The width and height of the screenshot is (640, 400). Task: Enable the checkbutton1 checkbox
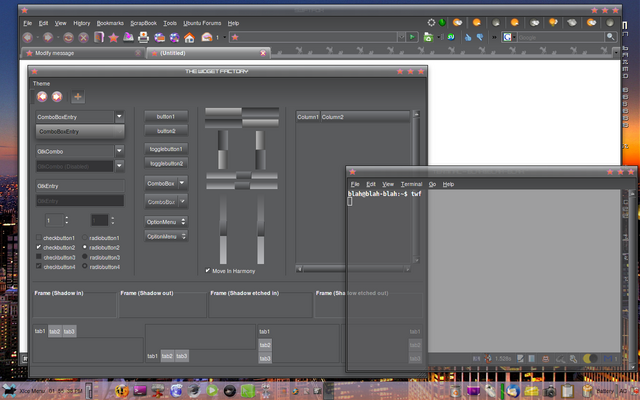pos(39,238)
